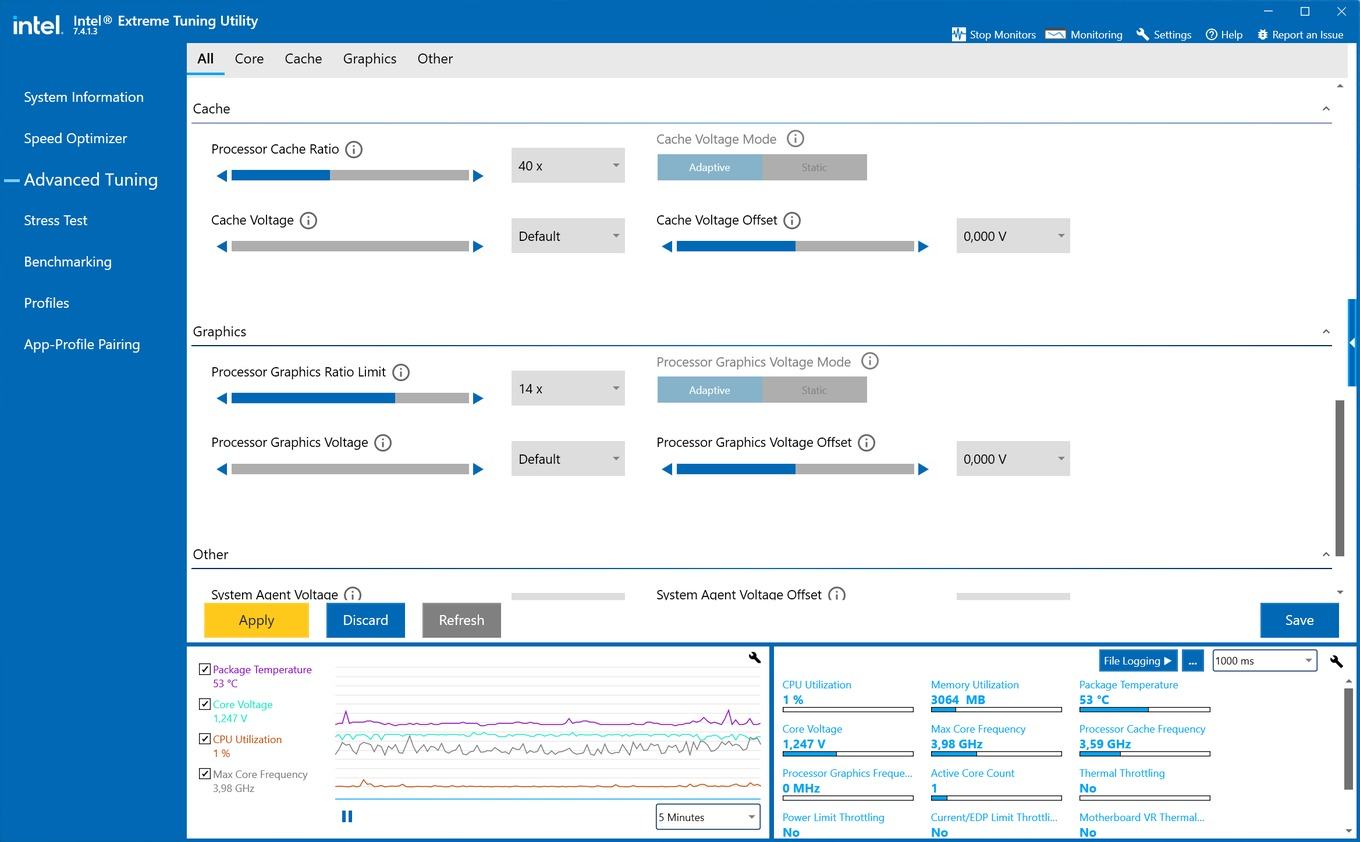Click the Processor Graphics Voltage Offset info icon

(x=867, y=443)
